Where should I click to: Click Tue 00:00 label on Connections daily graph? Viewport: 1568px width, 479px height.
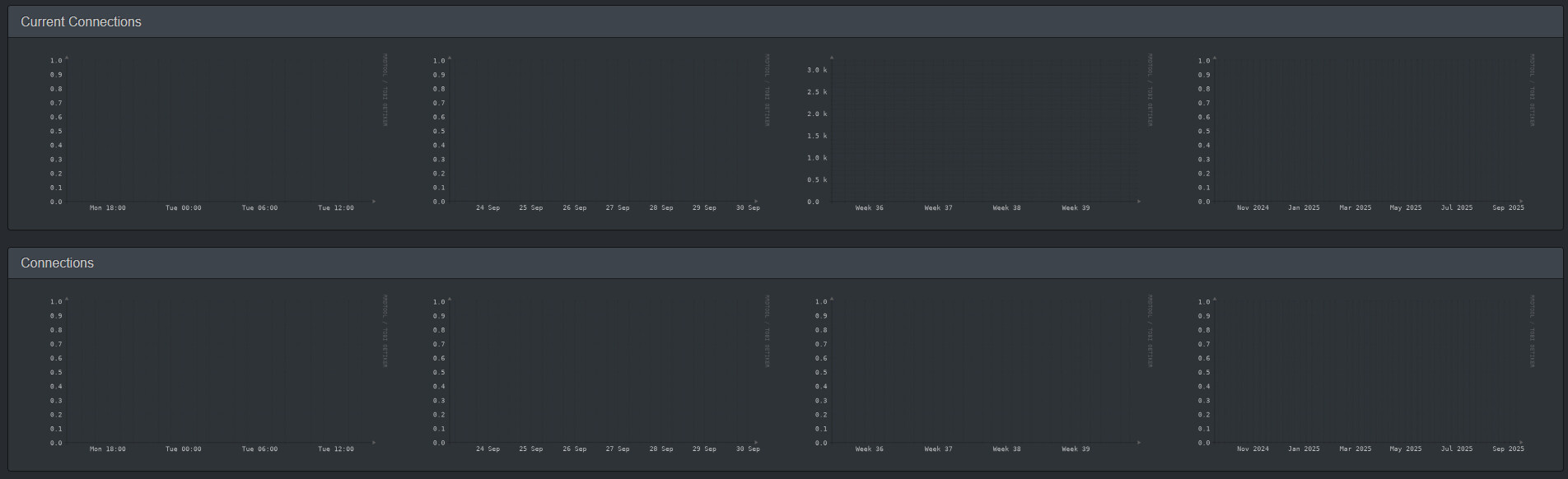[183, 449]
